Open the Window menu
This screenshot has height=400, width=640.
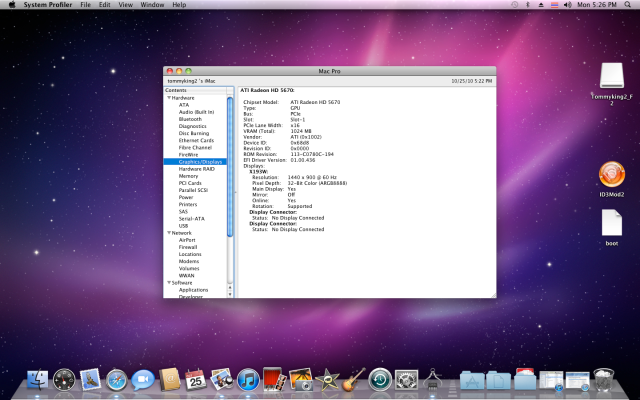click(152, 5)
